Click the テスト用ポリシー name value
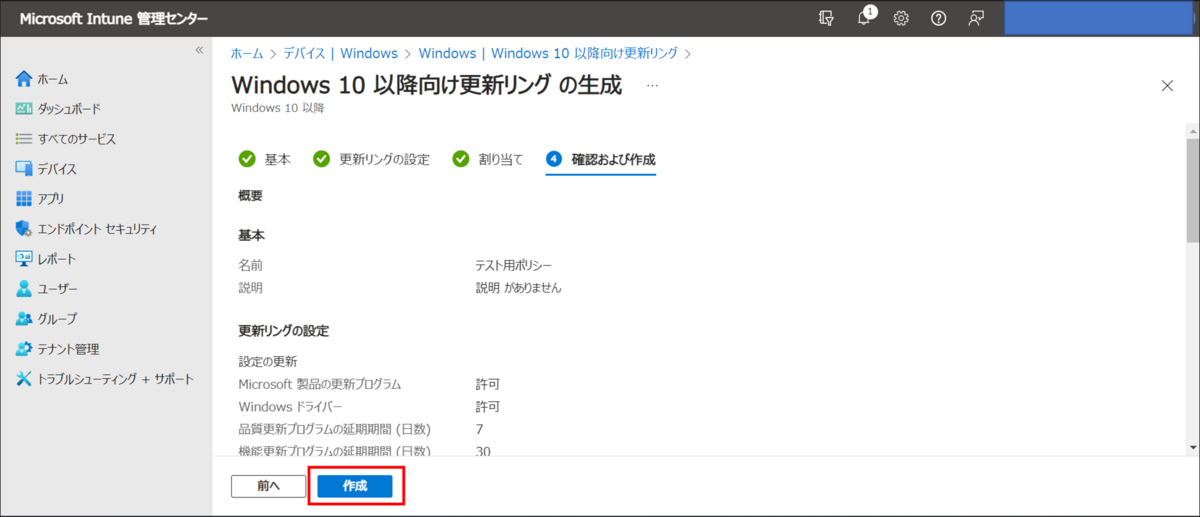 point(513,266)
